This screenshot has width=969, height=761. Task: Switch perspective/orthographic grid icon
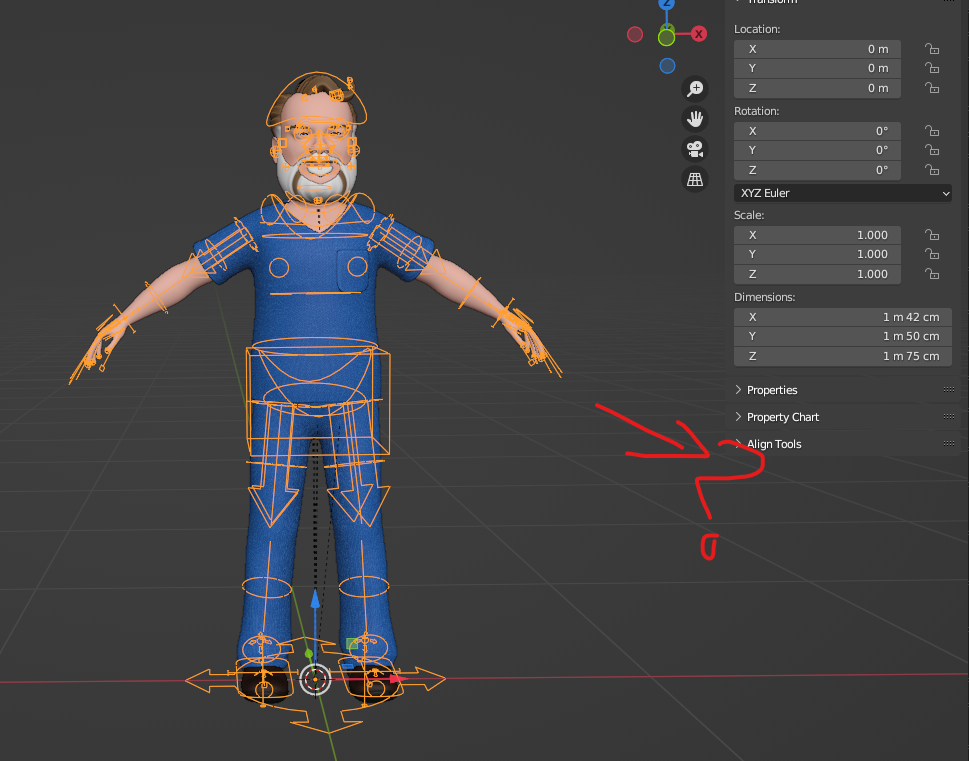(695, 179)
